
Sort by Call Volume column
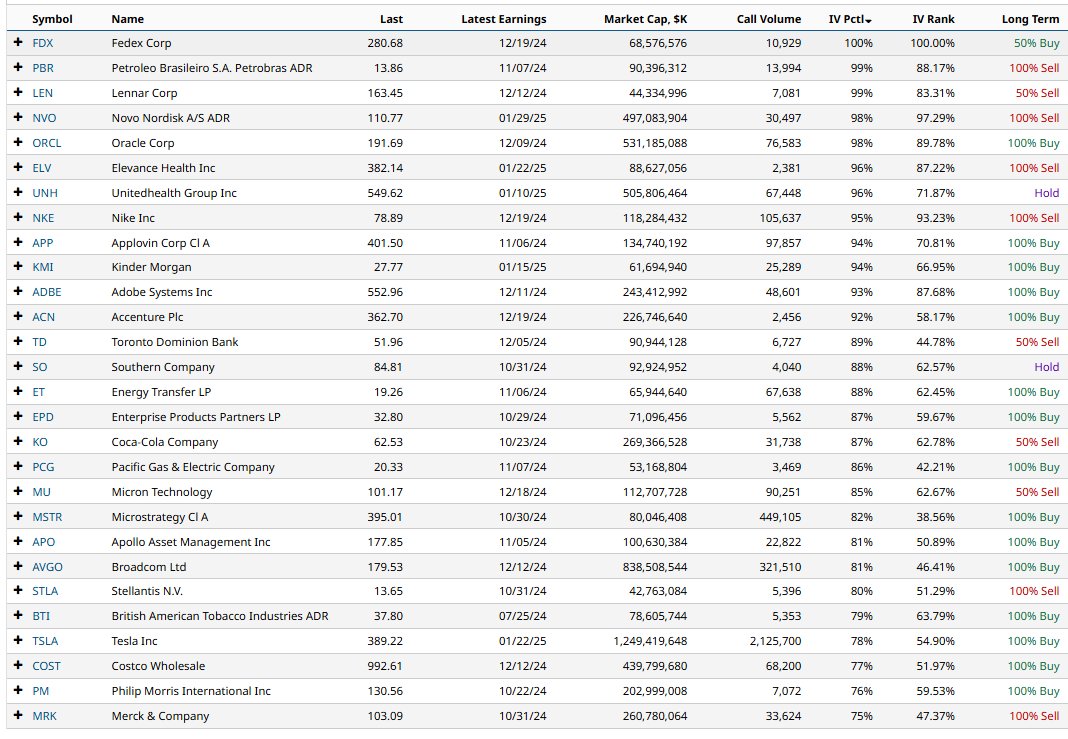(768, 19)
